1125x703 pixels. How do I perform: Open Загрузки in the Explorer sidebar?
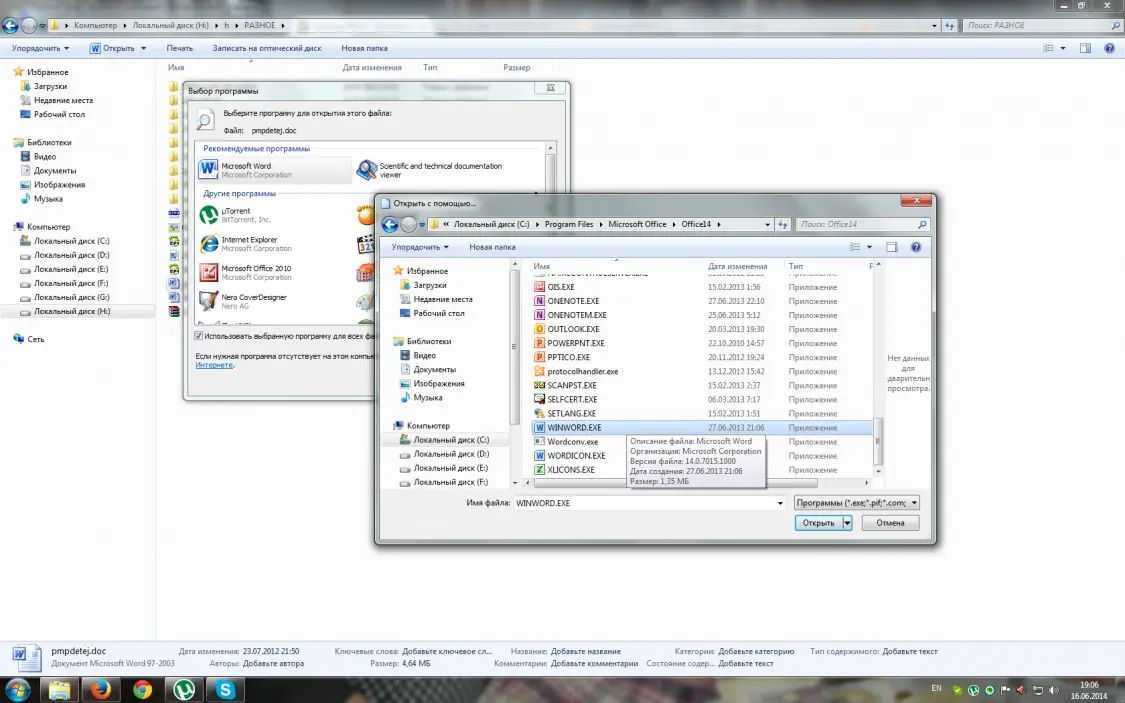click(x=50, y=86)
